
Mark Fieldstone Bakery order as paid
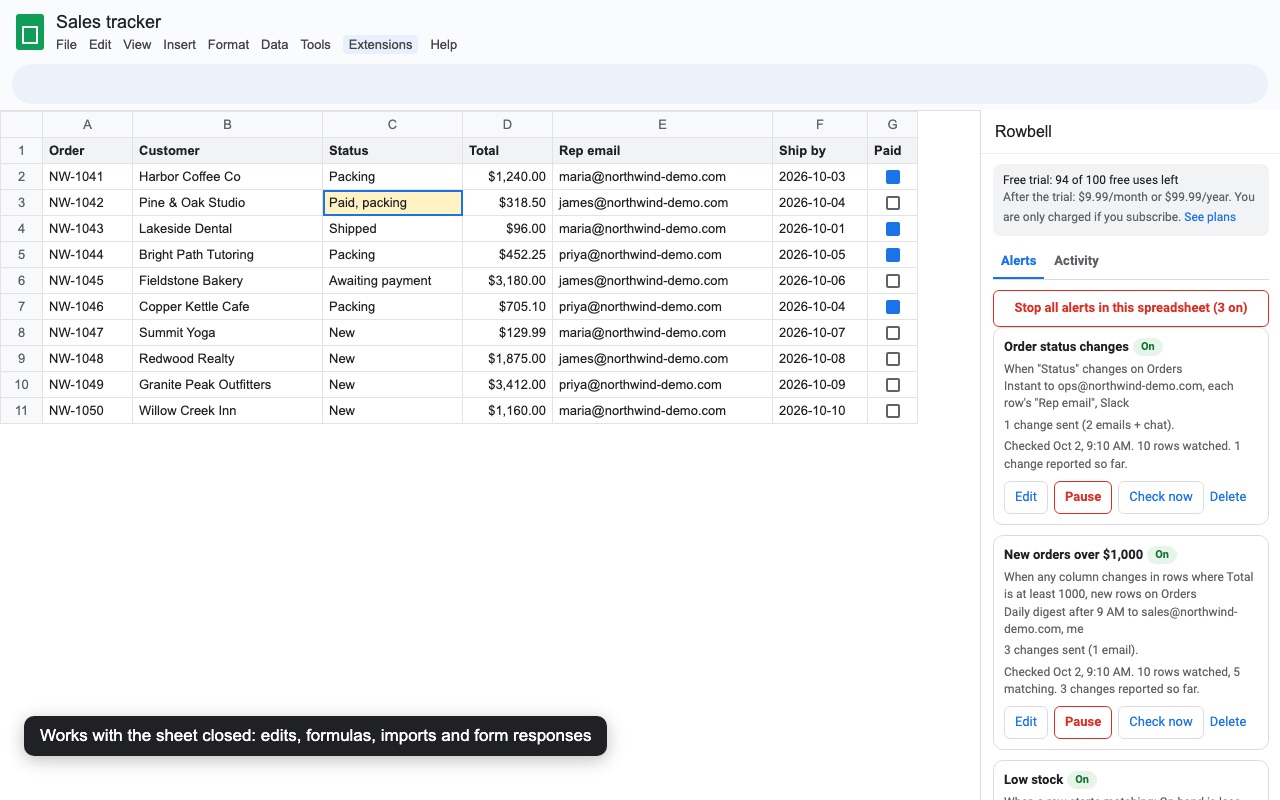coord(893,281)
